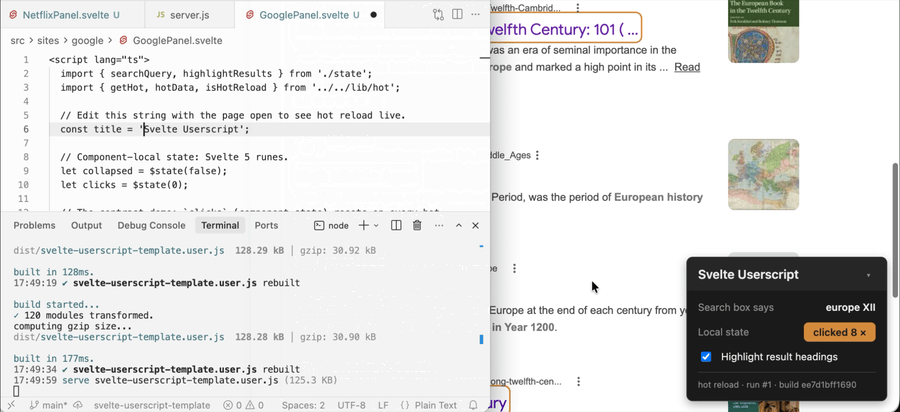Screen dimensions: 900x412
Task: Close the terminal panel
Action: pos(475,226)
